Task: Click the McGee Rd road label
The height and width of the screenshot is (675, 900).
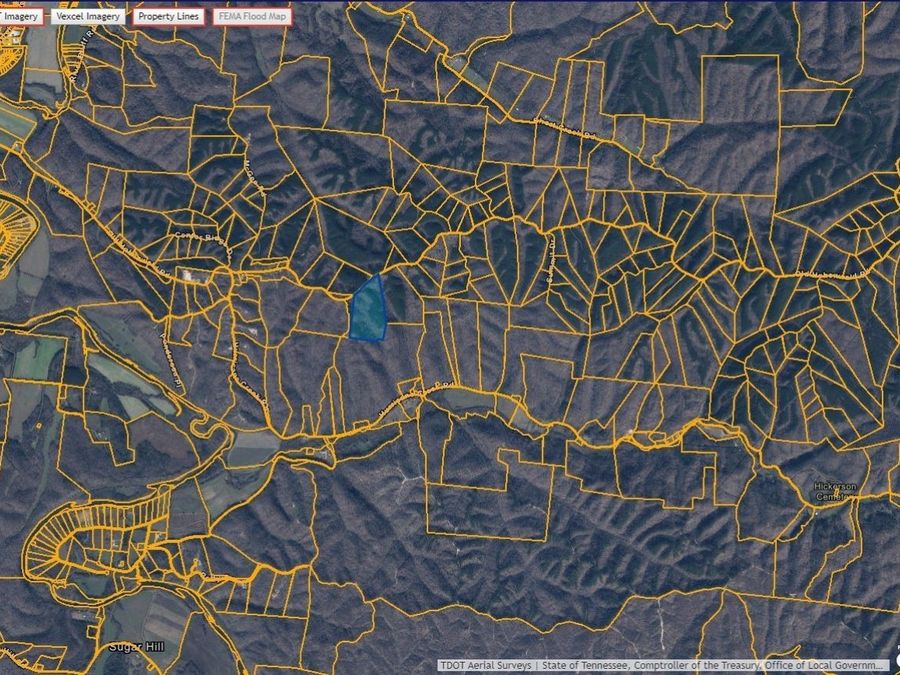Action: click(x=257, y=179)
